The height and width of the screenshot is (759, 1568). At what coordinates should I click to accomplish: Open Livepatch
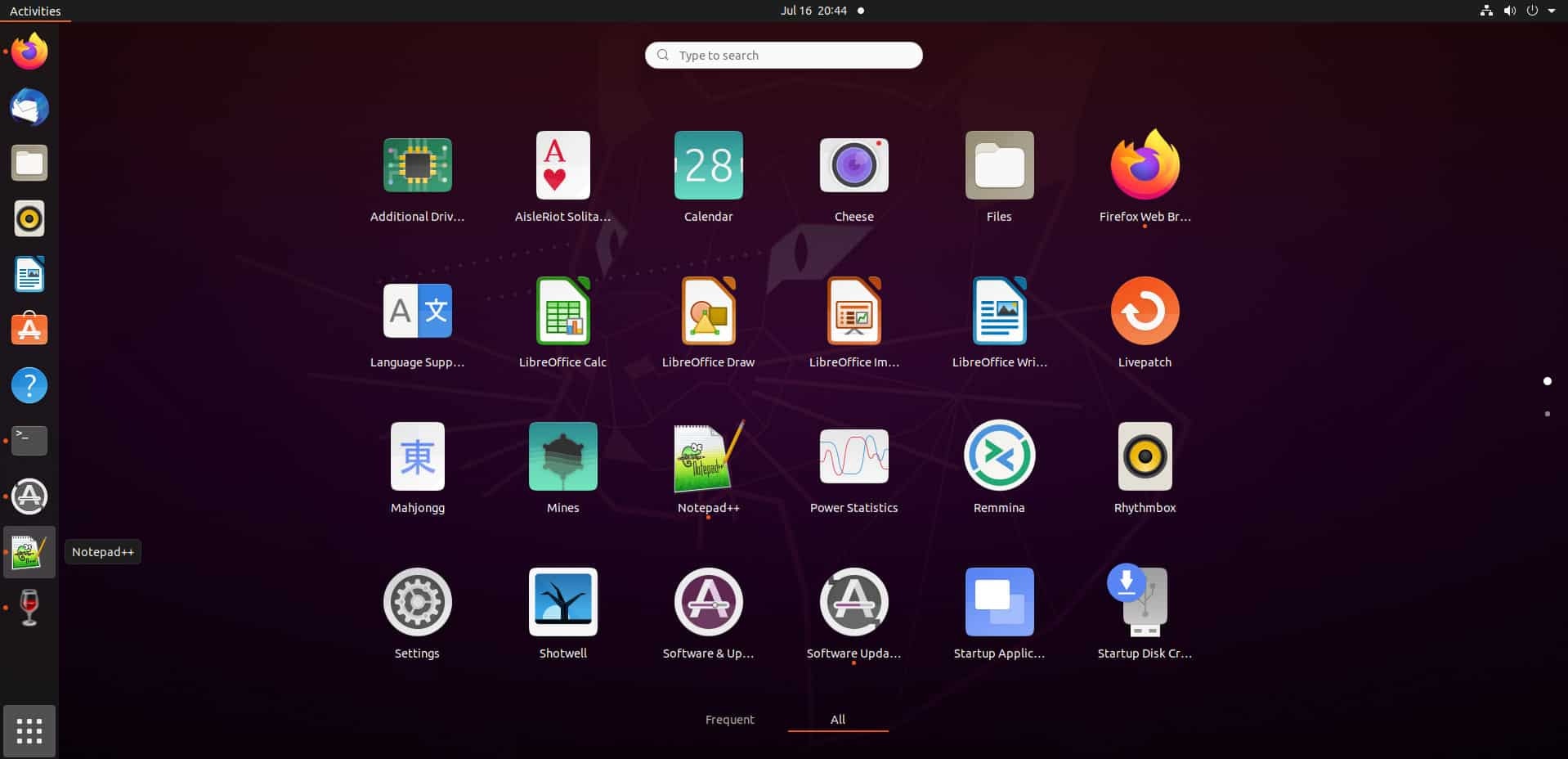[x=1145, y=311]
